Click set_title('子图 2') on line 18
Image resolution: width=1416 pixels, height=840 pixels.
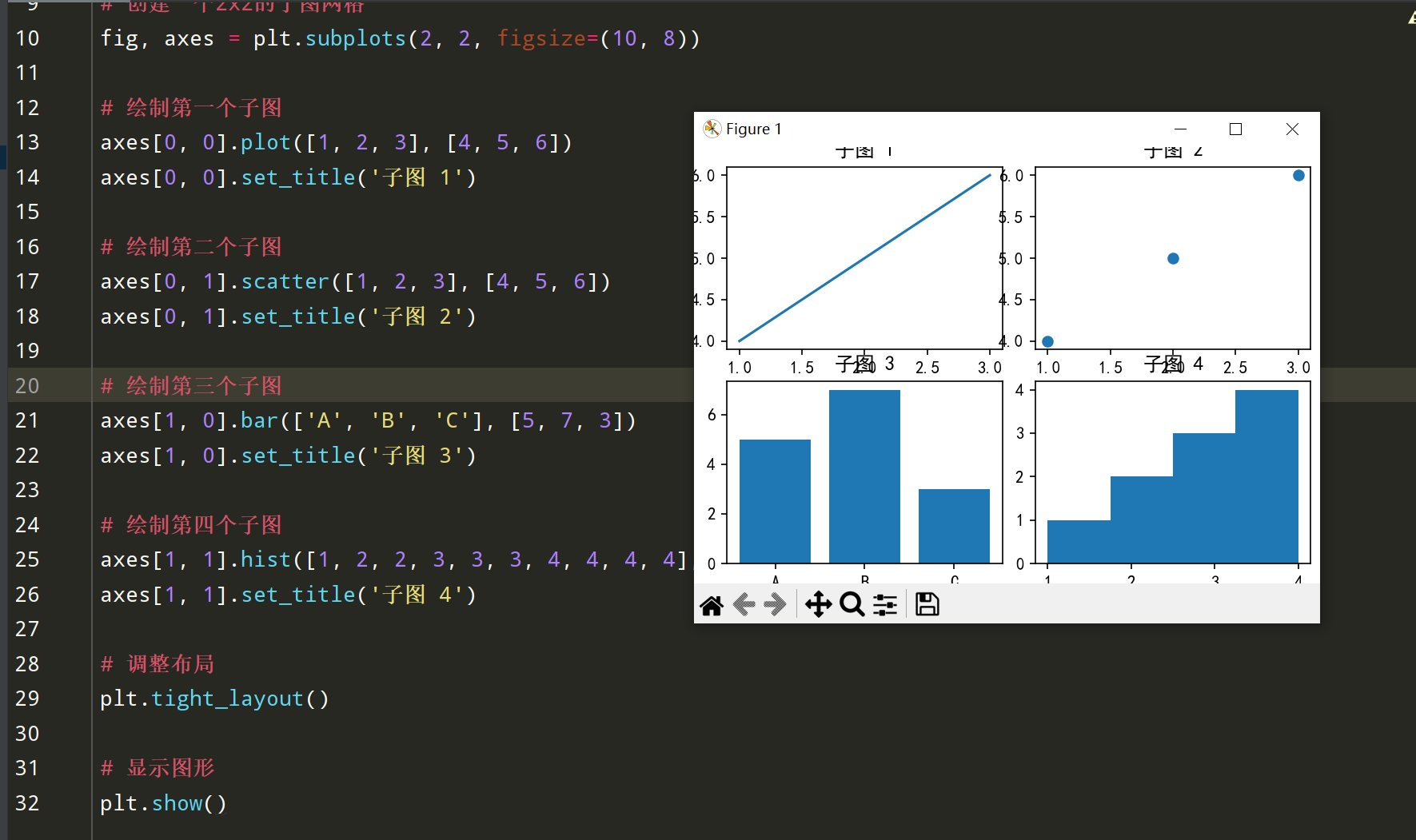point(359,316)
